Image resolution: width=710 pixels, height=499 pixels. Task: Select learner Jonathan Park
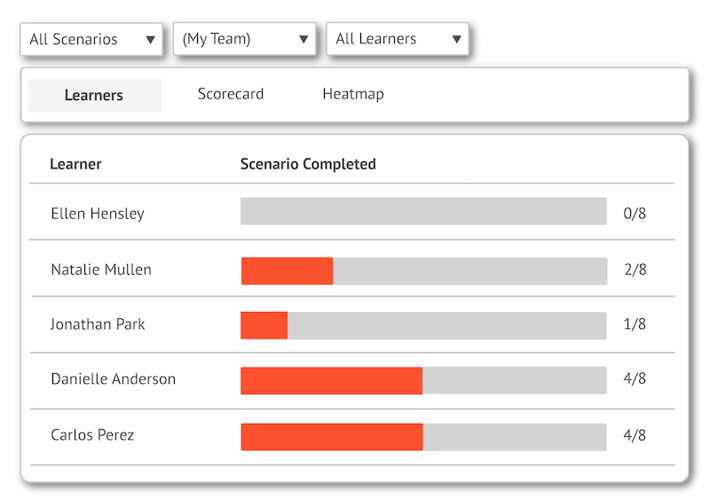click(x=98, y=324)
